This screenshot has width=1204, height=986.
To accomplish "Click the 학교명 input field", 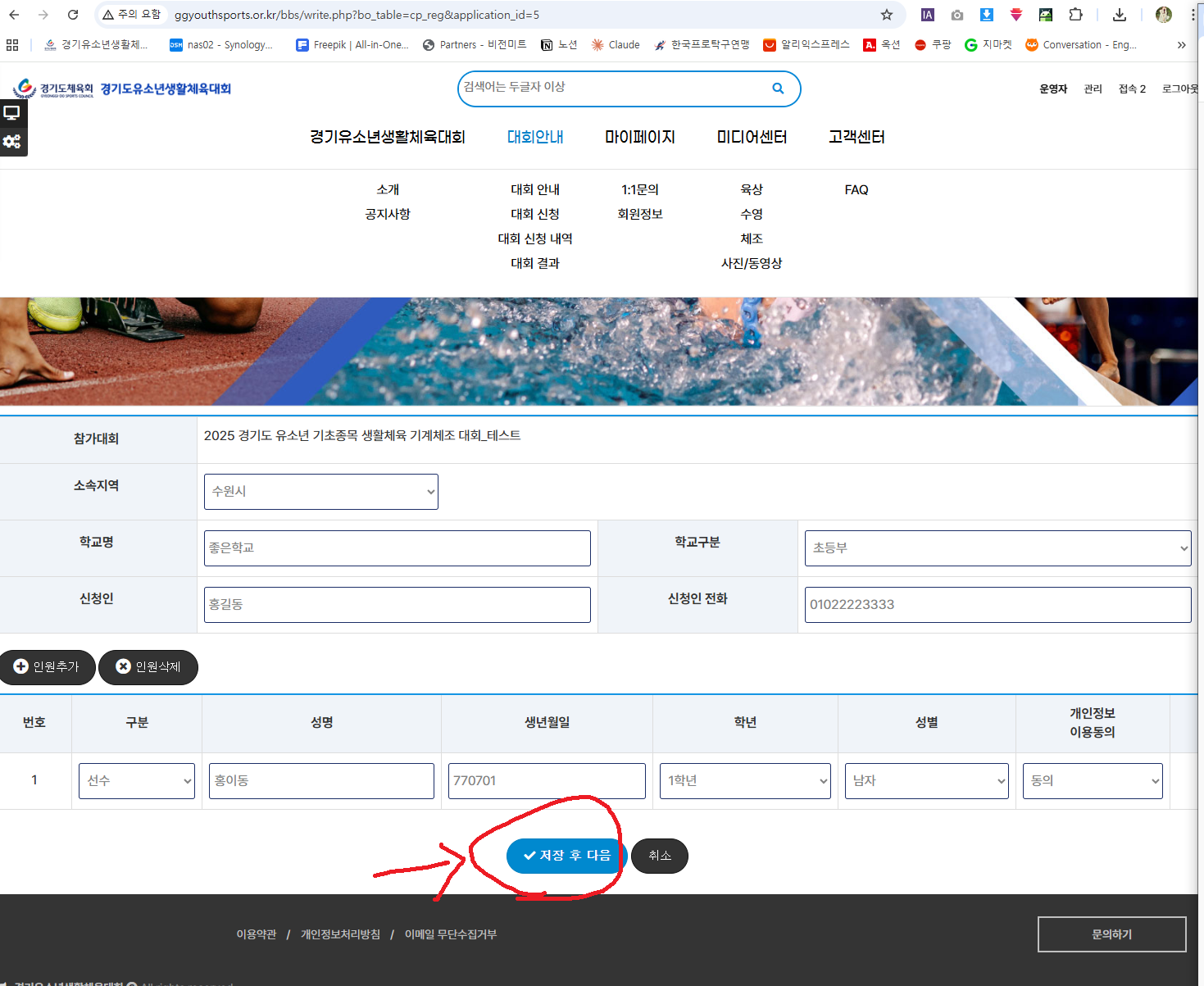I will pos(397,548).
